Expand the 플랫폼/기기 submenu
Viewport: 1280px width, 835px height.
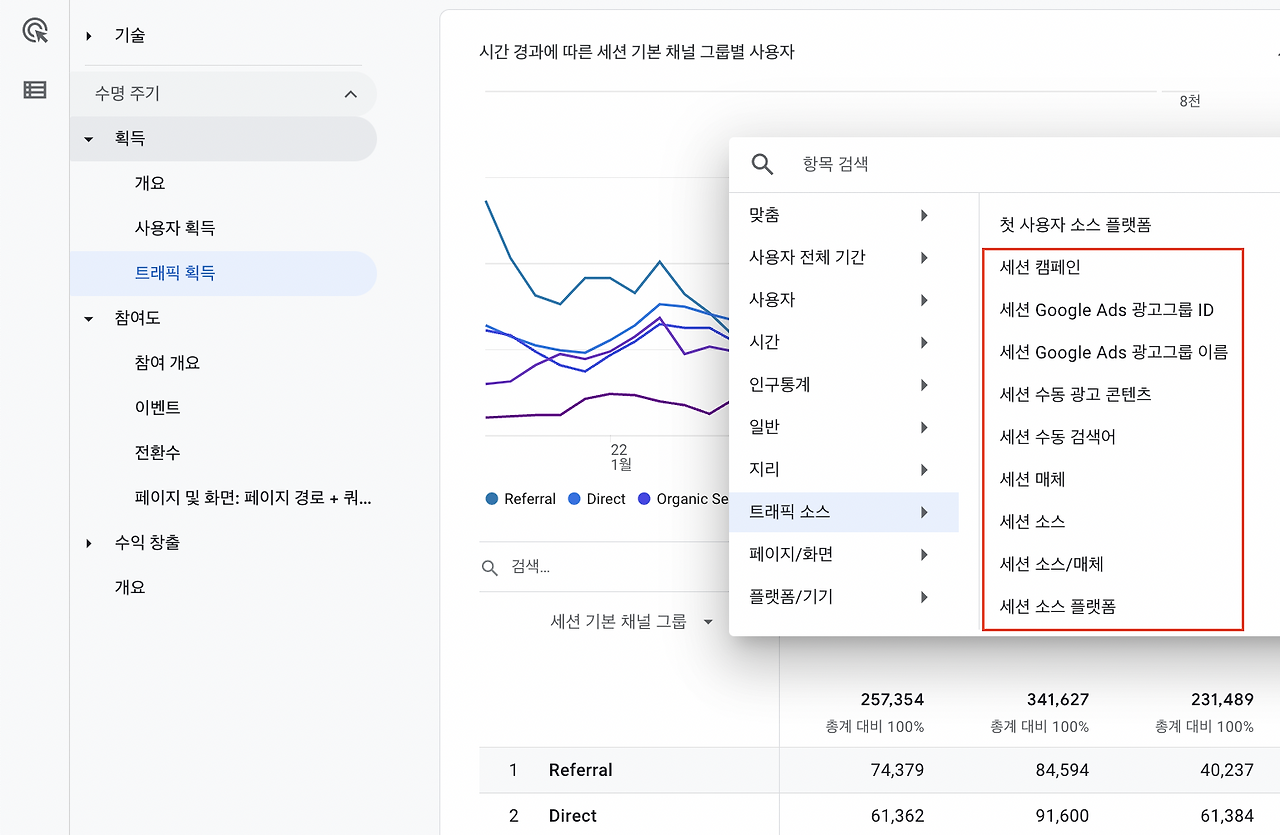923,596
